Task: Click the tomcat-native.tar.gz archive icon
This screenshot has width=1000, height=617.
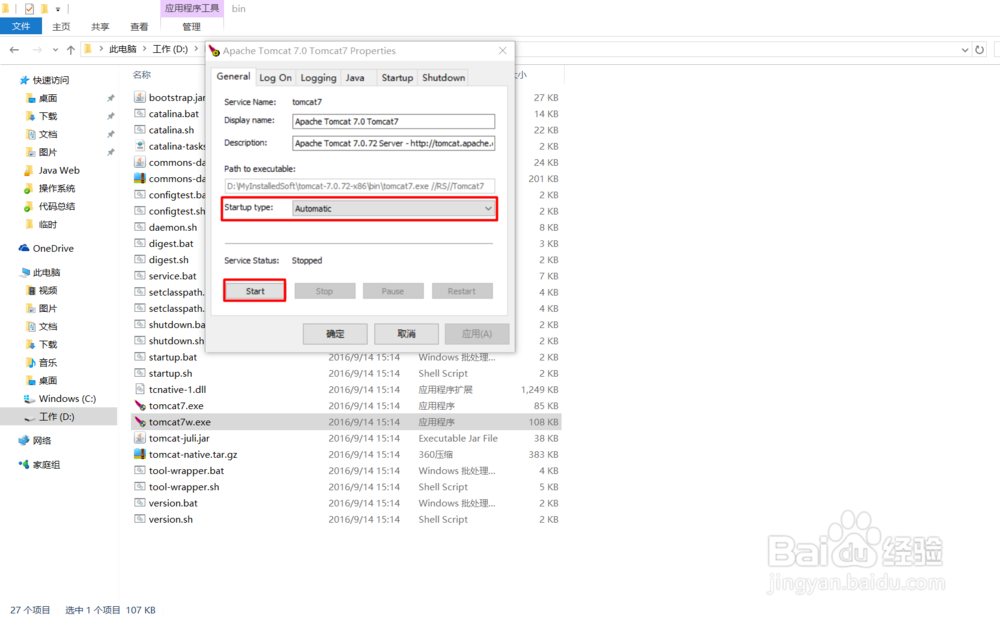Action: pyautogui.click(x=140, y=454)
